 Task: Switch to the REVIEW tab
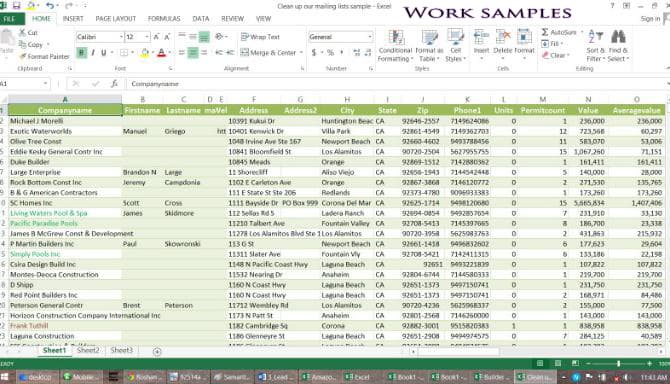pos(232,19)
